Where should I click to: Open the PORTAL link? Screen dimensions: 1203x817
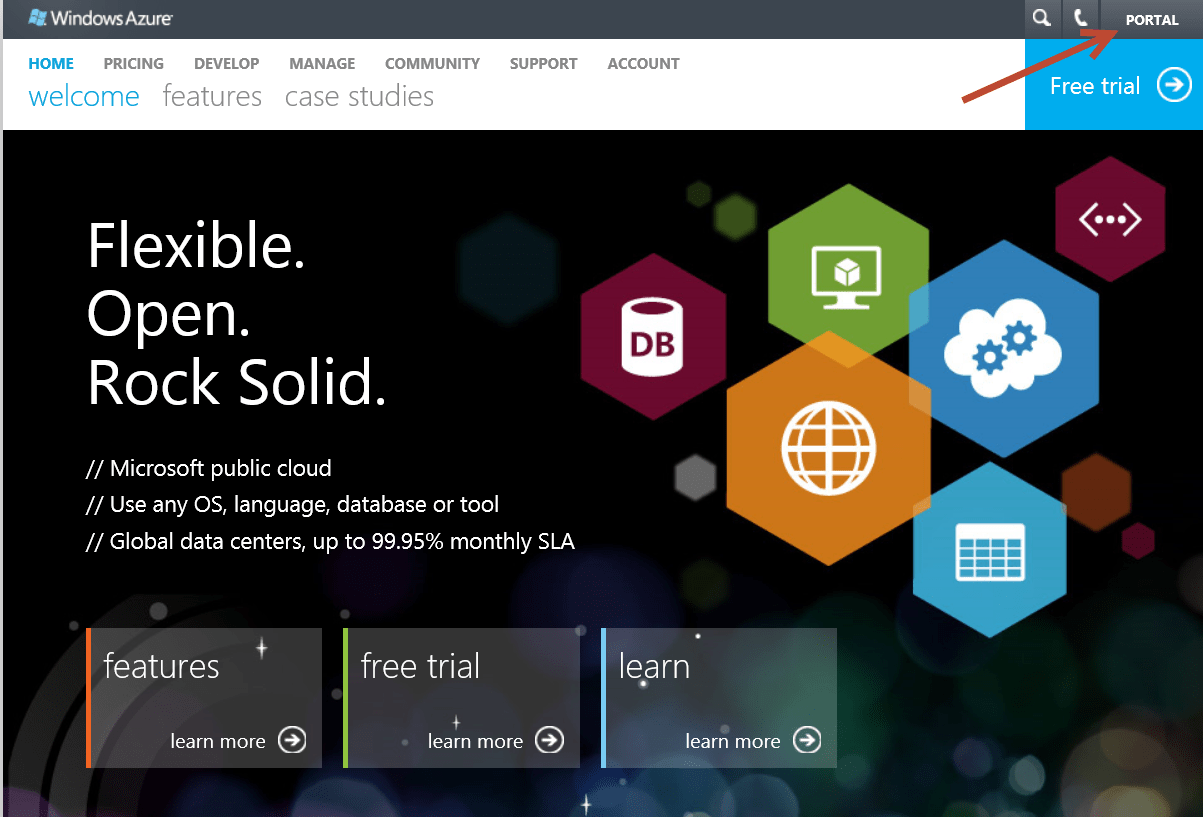1151,19
